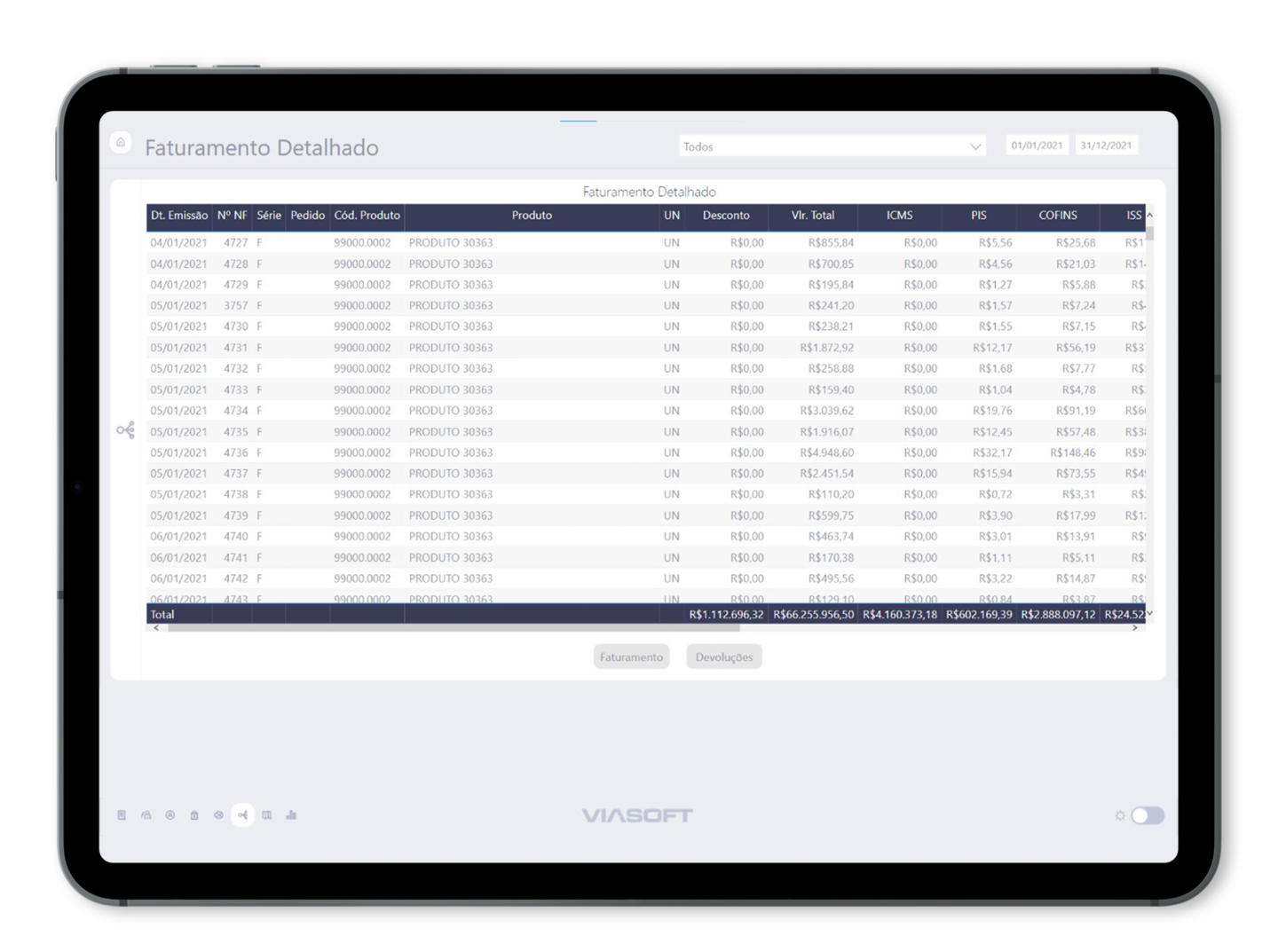Open the document page icon in bottom navigation

(122, 815)
